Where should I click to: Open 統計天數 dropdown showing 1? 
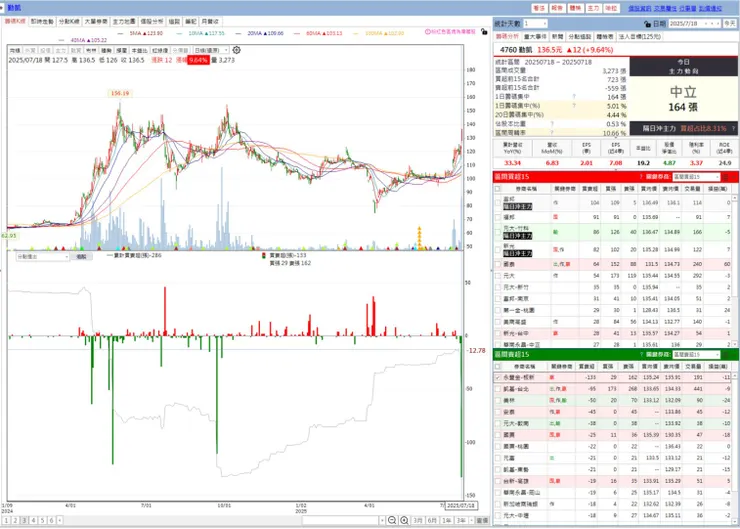pyautogui.click(x=535, y=23)
